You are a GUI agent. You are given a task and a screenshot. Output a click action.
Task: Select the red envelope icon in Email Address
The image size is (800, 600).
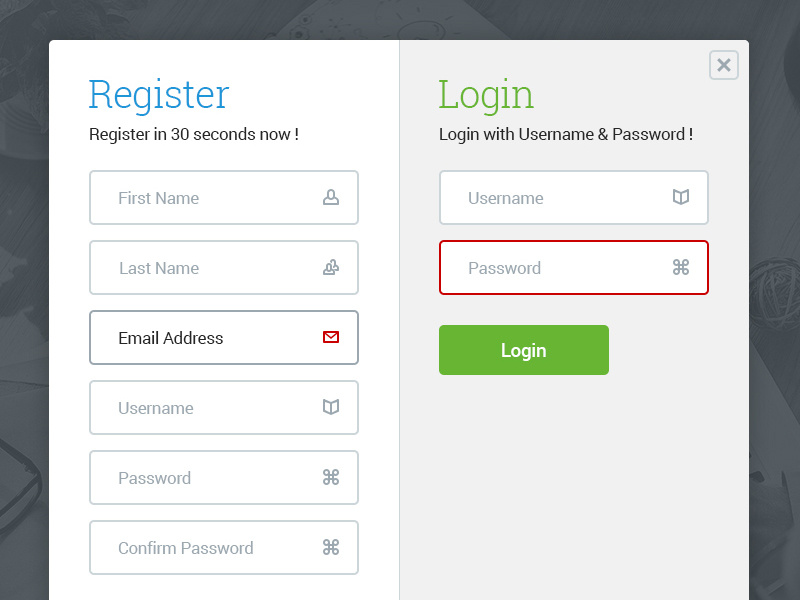(330, 337)
